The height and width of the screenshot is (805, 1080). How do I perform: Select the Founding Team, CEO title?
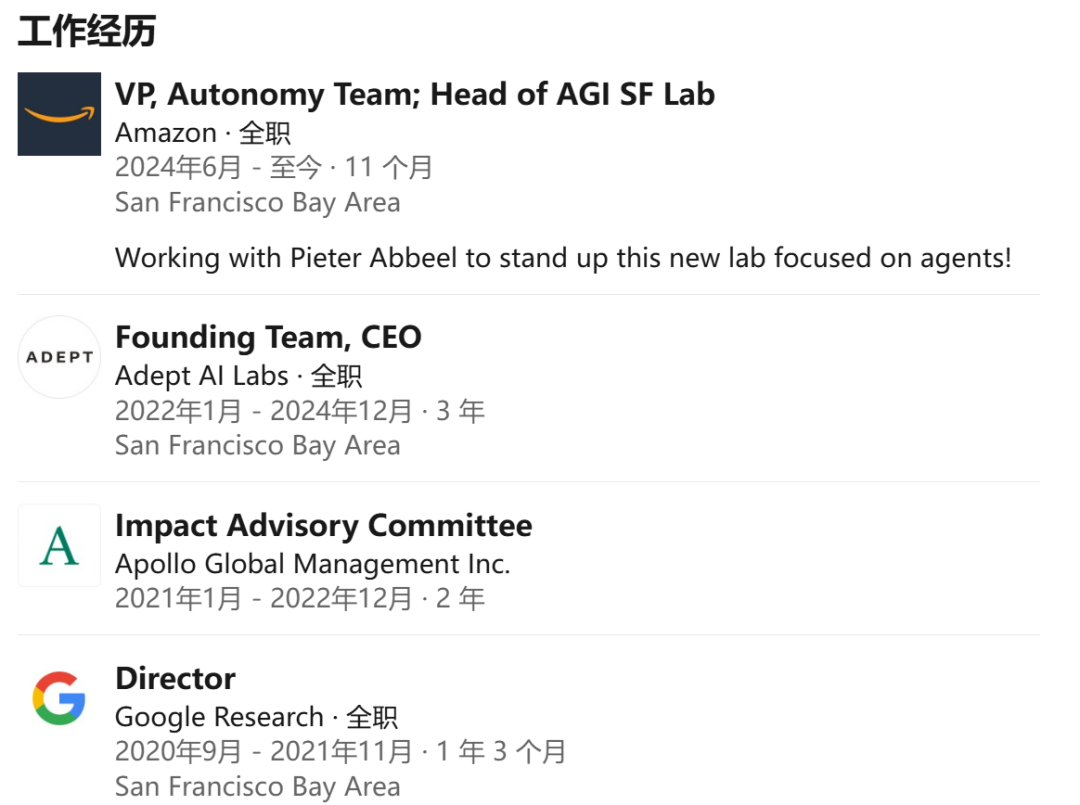pos(268,337)
